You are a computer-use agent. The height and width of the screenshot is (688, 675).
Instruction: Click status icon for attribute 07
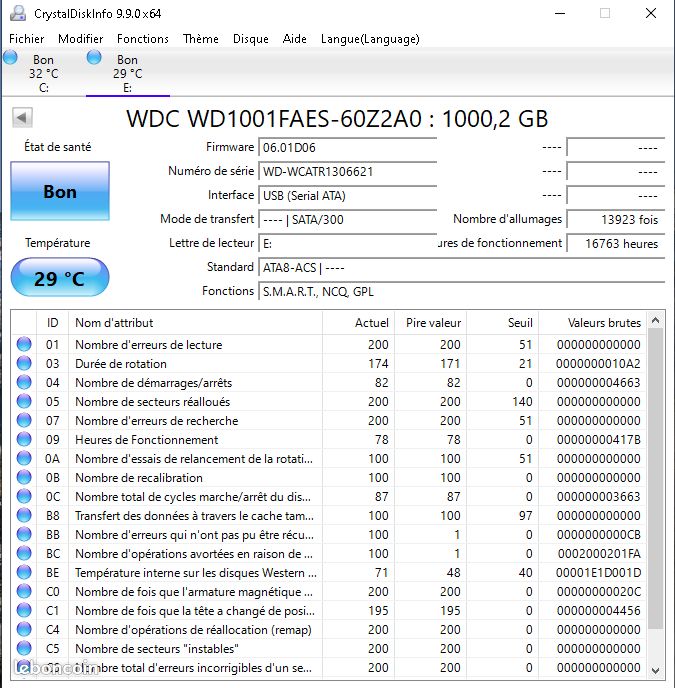pos(24,420)
